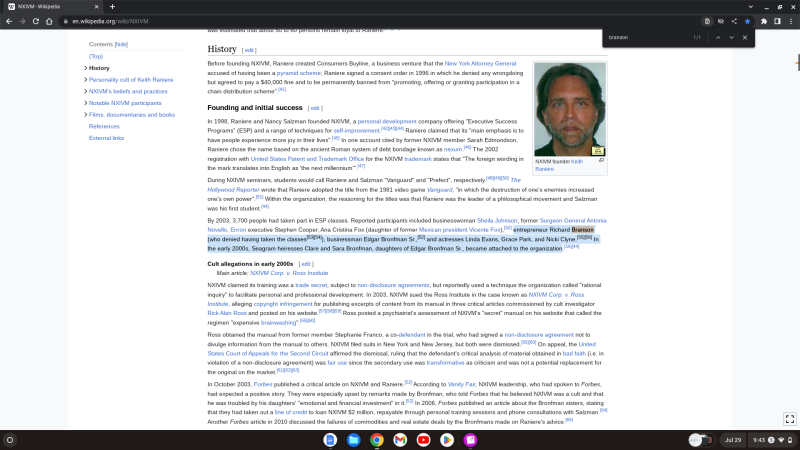Open system tray showing time 9:43
The width and height of the screenshot is (800, 450).
click(772, 440)
